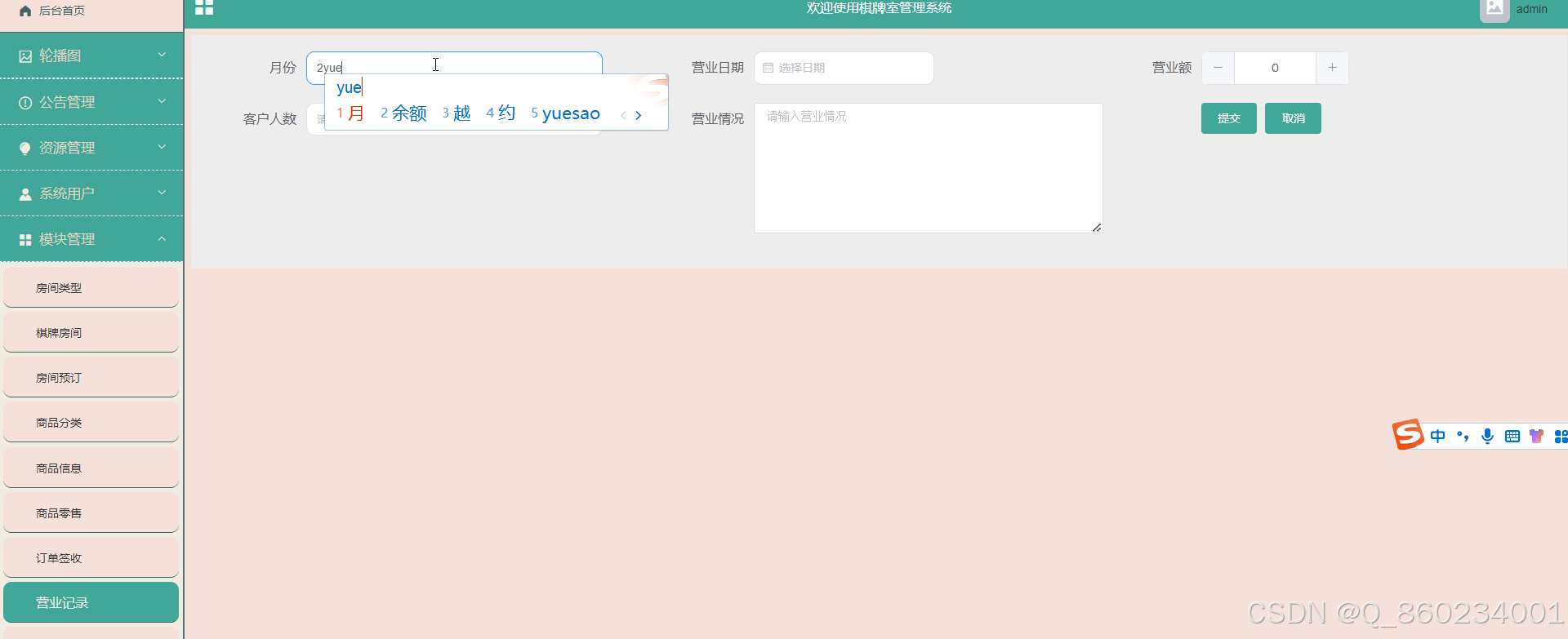Click the Sogou punctuation mode icon

coord(1463,437)
